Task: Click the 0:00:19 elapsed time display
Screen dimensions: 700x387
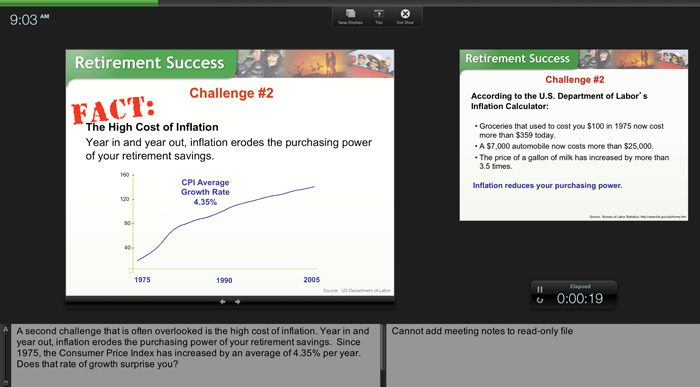Action: (x=579, y=299)
